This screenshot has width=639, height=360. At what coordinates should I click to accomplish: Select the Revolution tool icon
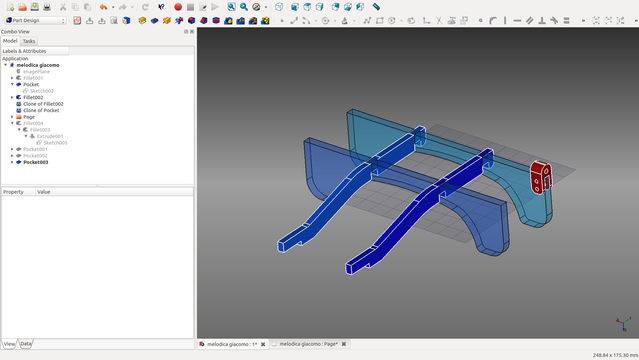(167, 20)
